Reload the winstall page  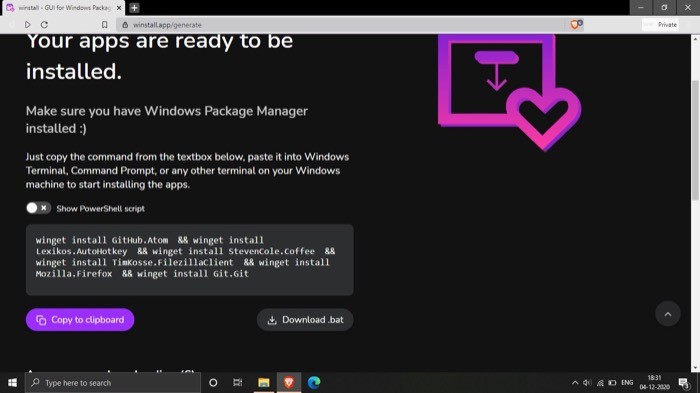click(44, 25)
